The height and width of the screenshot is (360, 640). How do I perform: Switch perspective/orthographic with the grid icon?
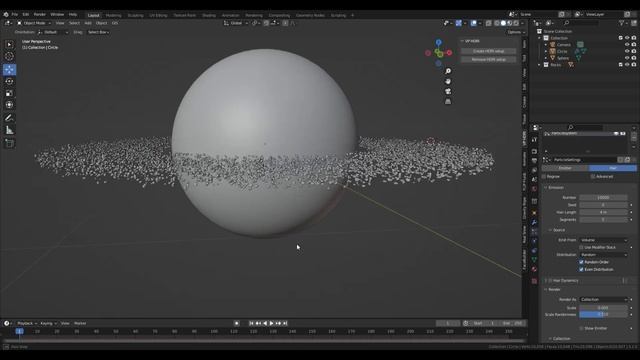point(448,101)
